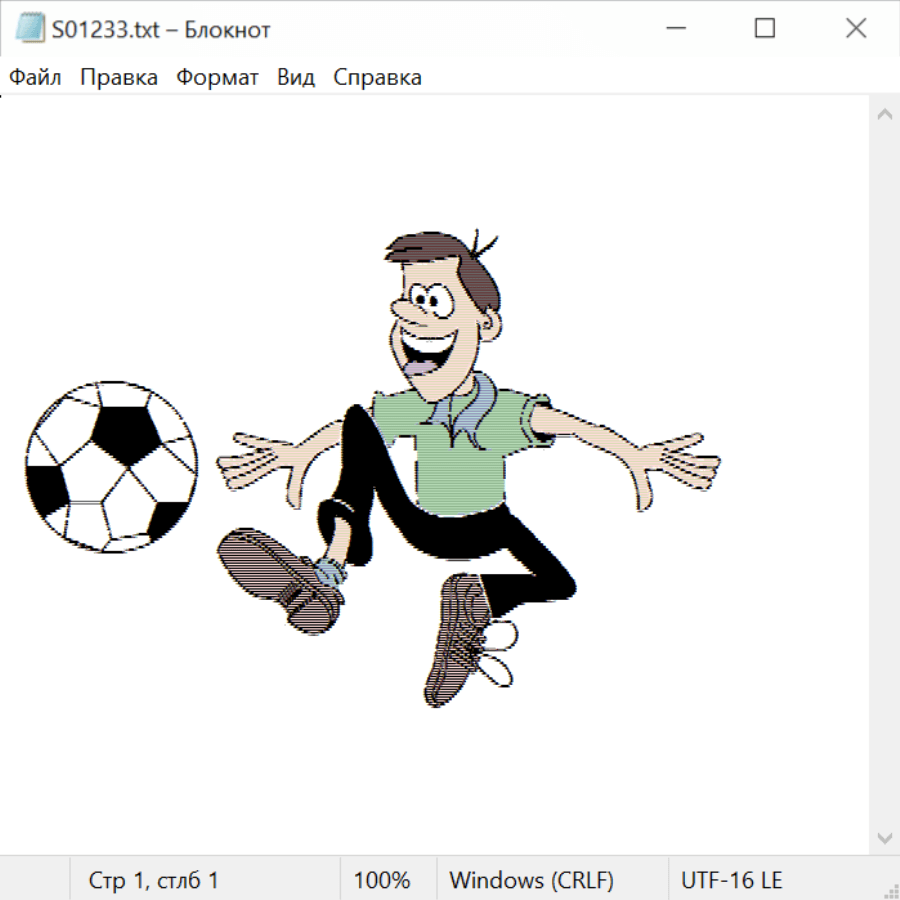
Task: Click the scroll down arrow
Action: [x=884, y=836]
